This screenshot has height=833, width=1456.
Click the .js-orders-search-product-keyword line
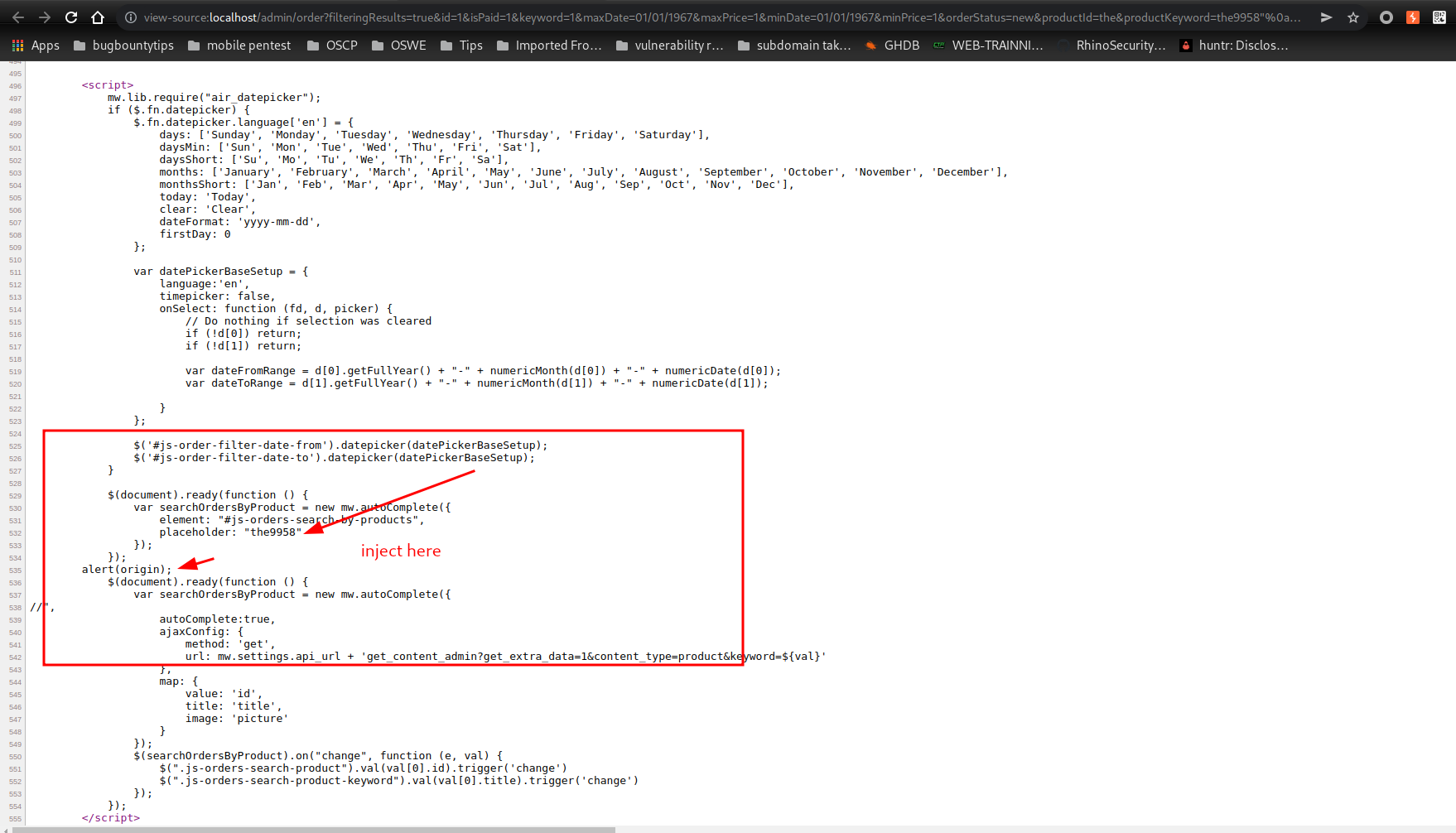(x=399, y=781)
